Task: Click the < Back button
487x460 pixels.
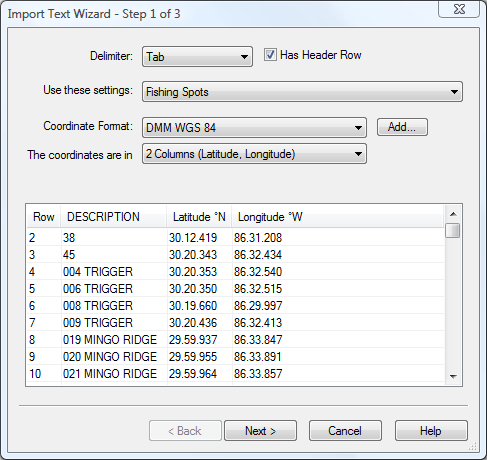Action: 185,431
